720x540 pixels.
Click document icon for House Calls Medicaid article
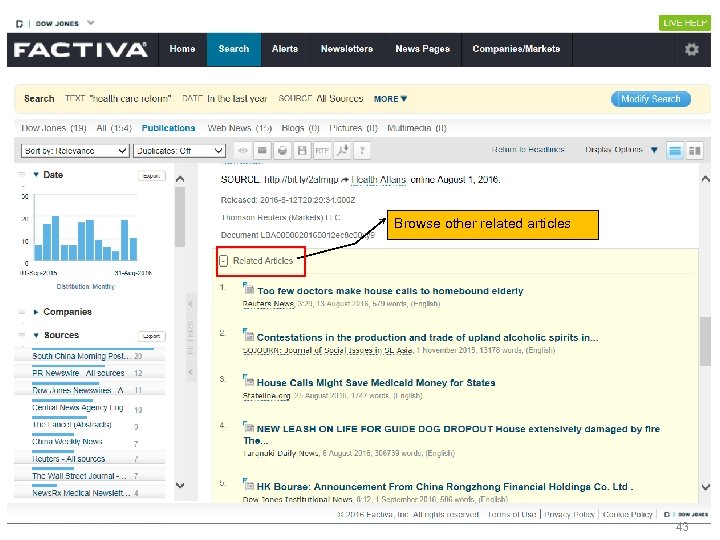[x=248, y=381]
